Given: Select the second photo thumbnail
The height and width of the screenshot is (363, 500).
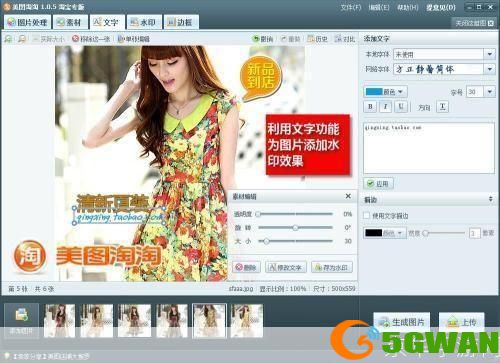Looking at the screenshot, I should (97, 320).
